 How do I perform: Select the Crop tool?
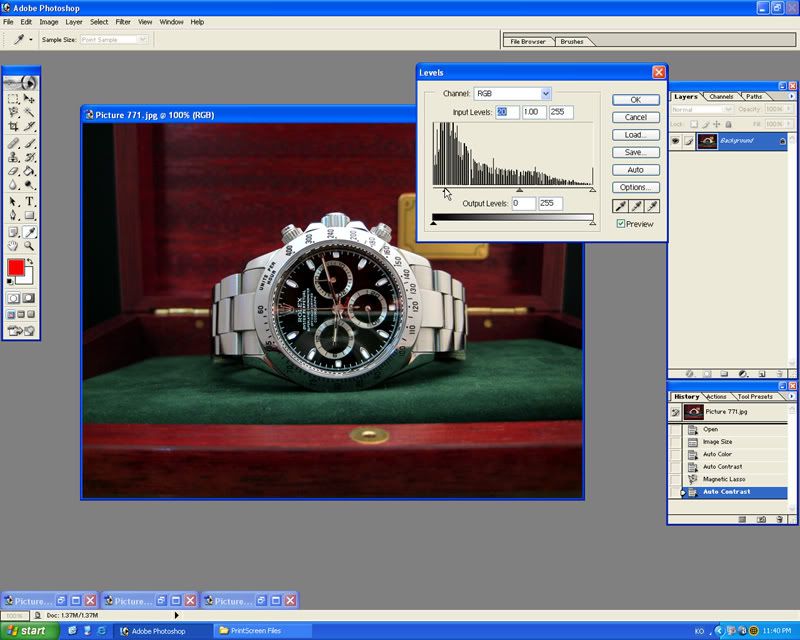pyautogui.click(x=13, y=126)
